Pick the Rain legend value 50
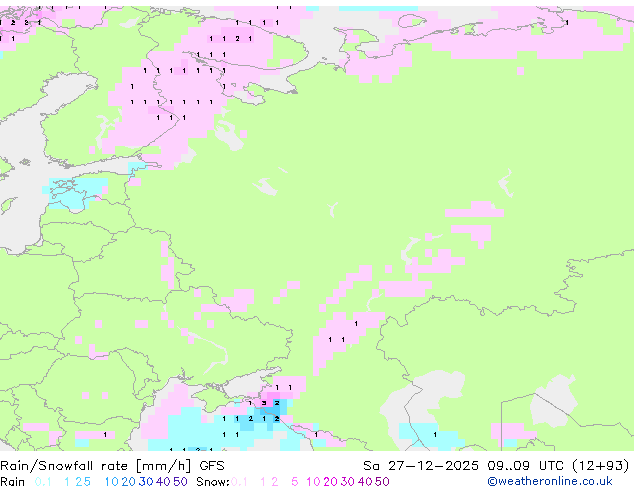634x490 pixels. [180, 482]
